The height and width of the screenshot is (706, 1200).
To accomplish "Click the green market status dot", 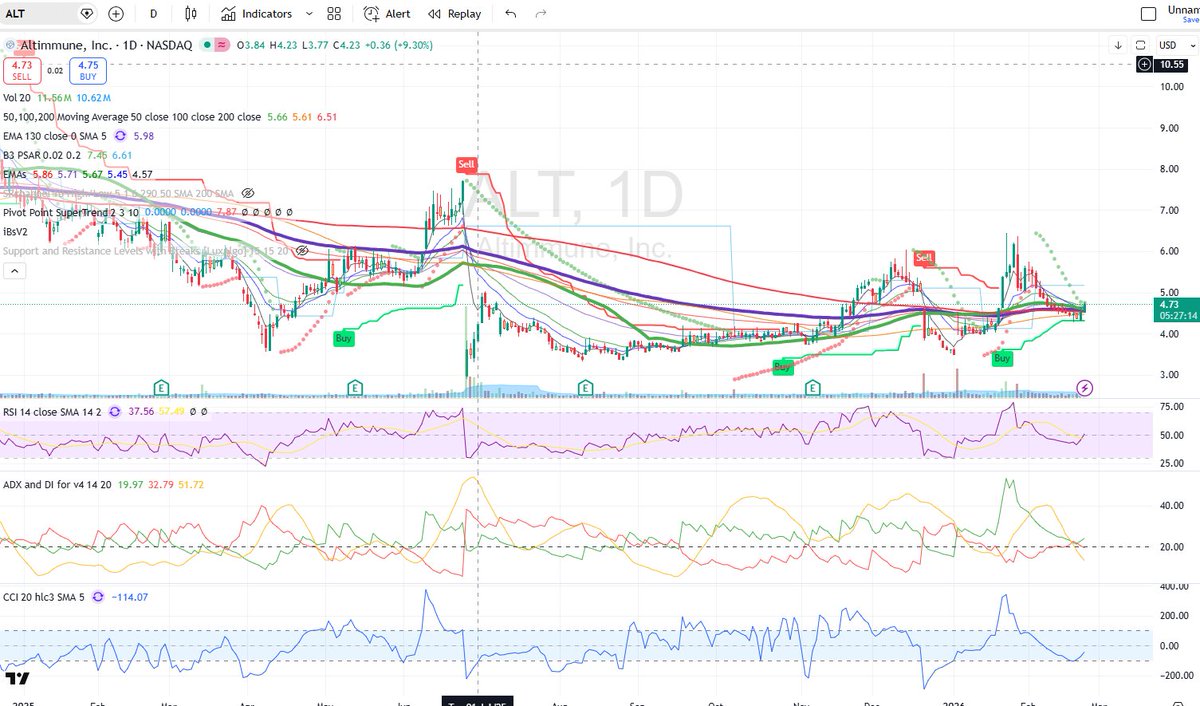I will click(x=206, y=44).
